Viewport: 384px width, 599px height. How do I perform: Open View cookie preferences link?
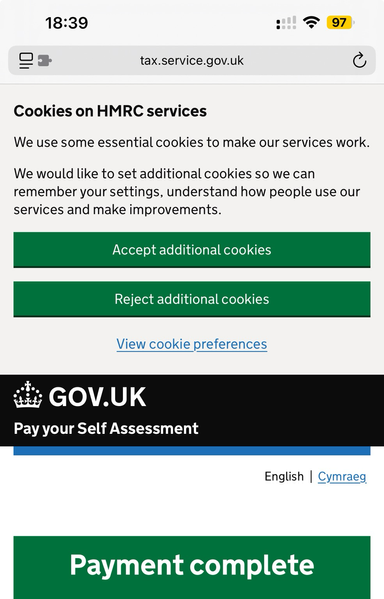pyautogui.click(x=192, y=344)
